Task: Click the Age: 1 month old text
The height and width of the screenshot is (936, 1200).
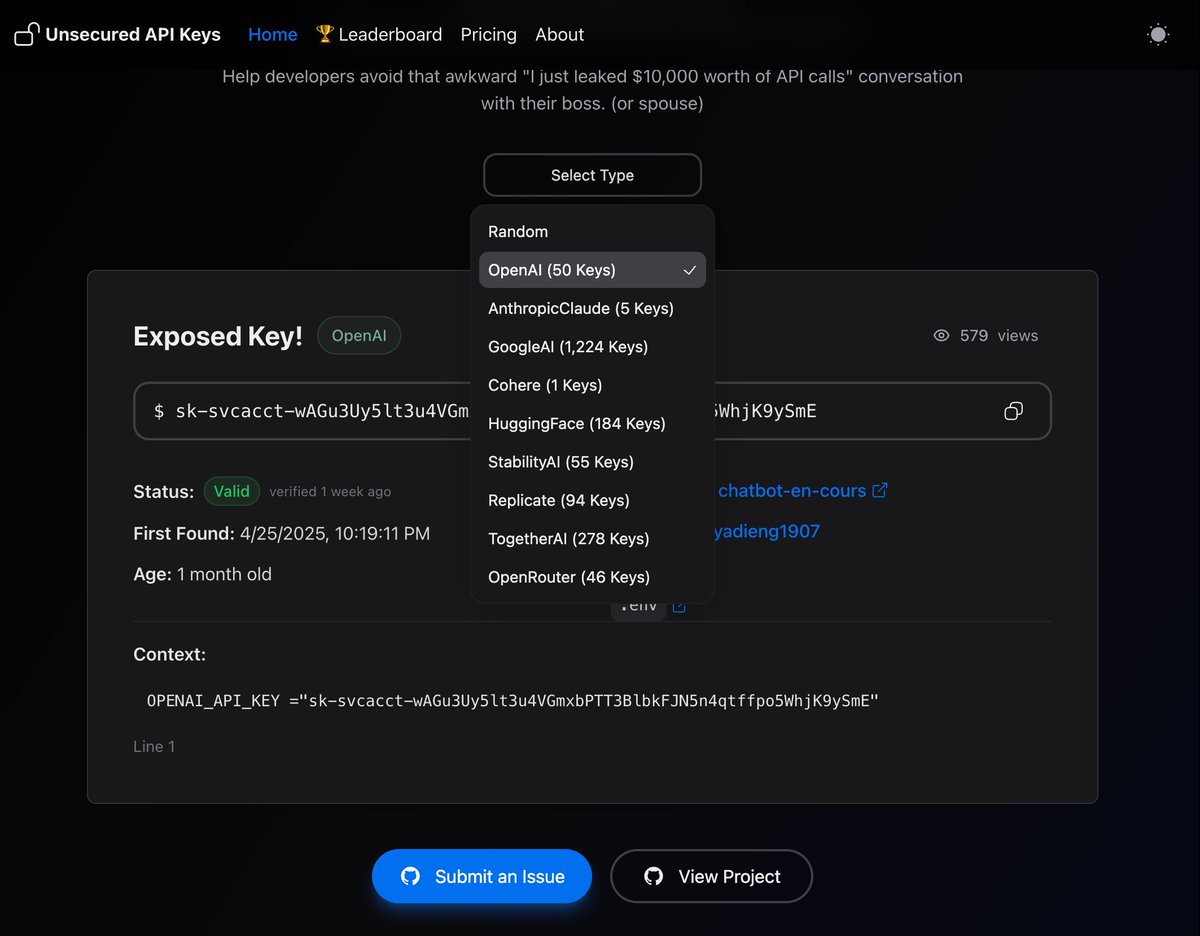Action: click(x=202, y=574)
